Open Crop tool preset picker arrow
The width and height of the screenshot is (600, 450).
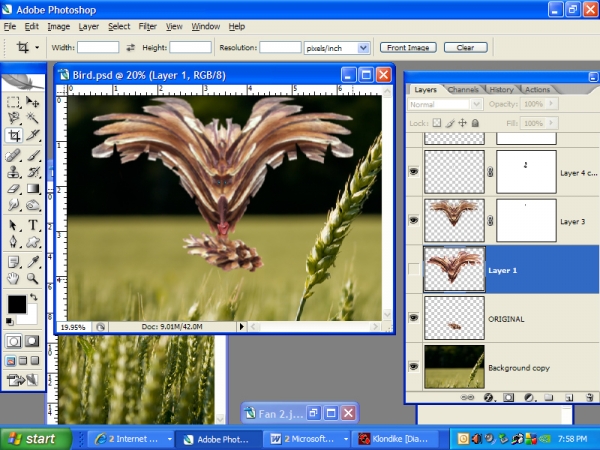(37, 48)
